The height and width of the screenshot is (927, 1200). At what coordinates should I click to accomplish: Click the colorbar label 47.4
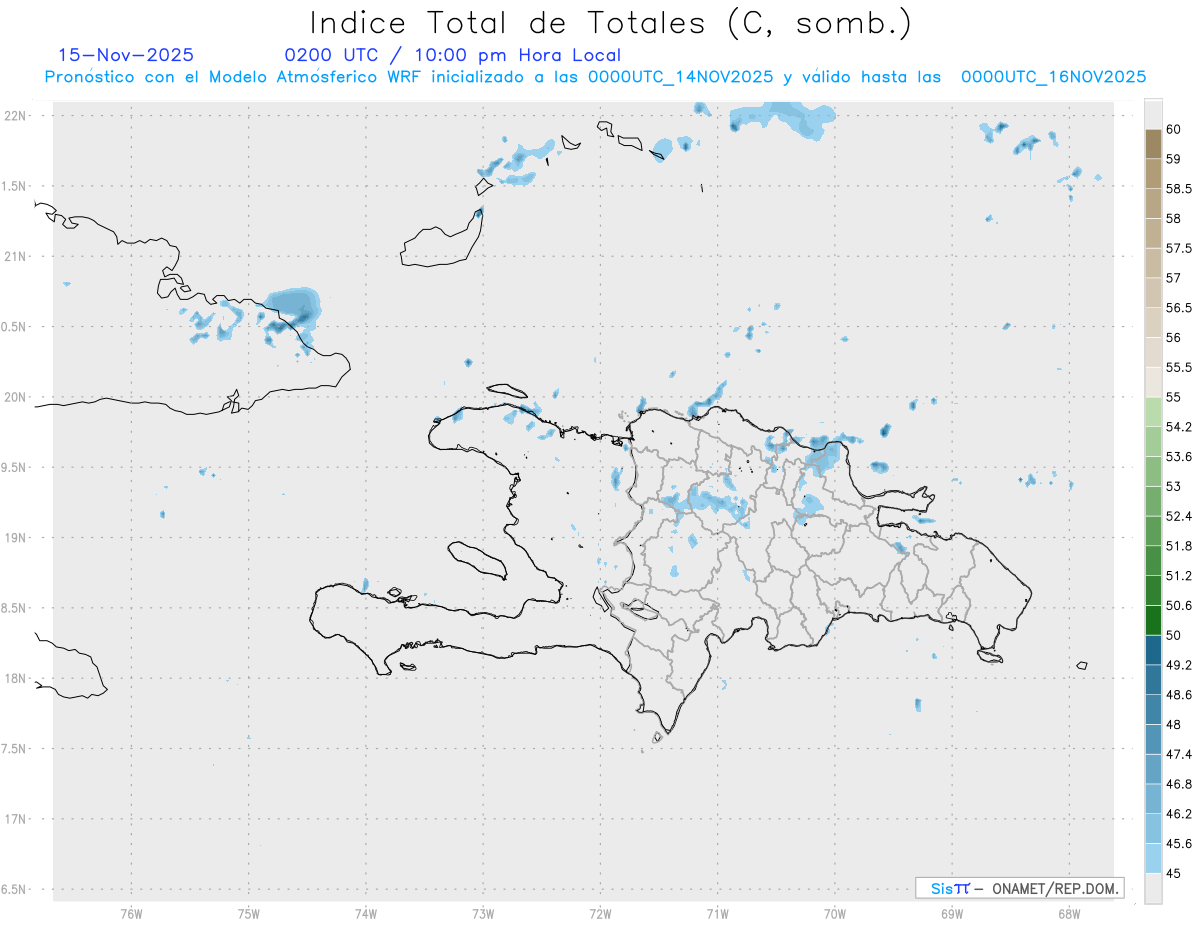click(1178, 754)
